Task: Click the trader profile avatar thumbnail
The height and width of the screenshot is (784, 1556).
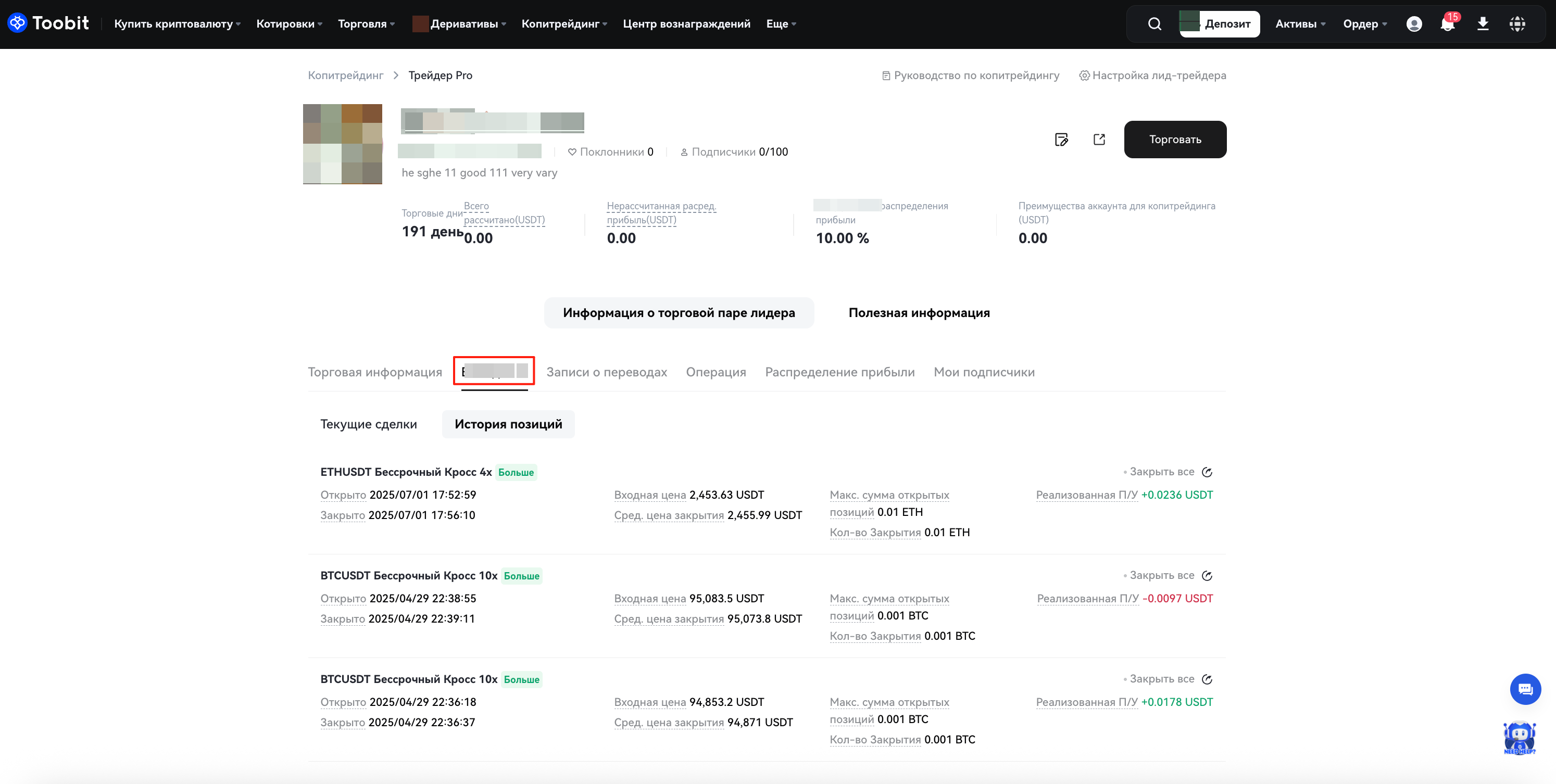Action: [343, 144]
